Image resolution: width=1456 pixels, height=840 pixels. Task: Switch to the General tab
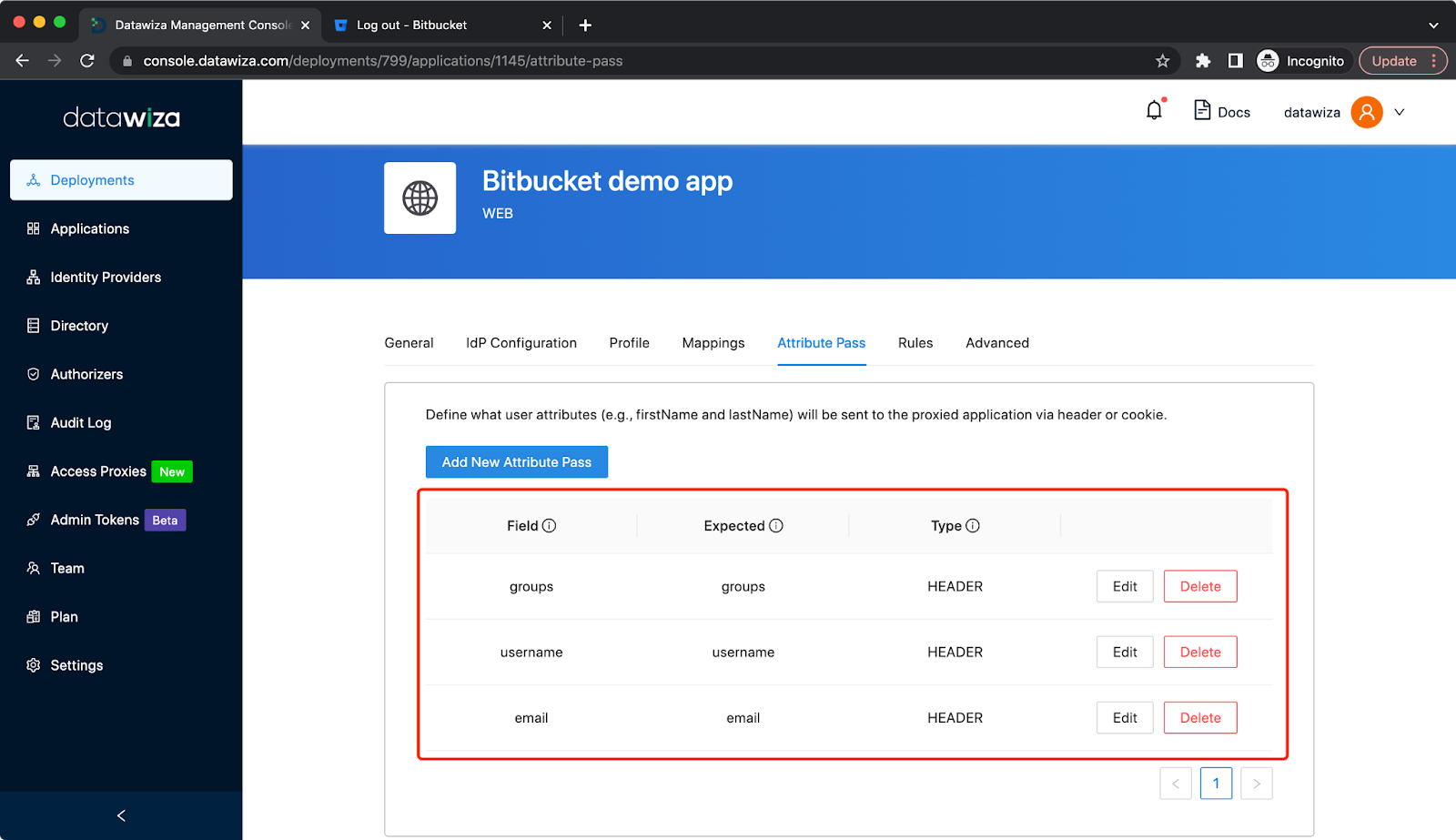point(409,343)
